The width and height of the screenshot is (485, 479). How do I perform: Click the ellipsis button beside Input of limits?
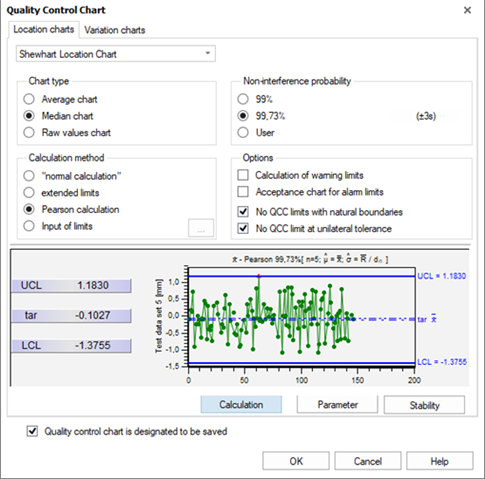point(201,228)
